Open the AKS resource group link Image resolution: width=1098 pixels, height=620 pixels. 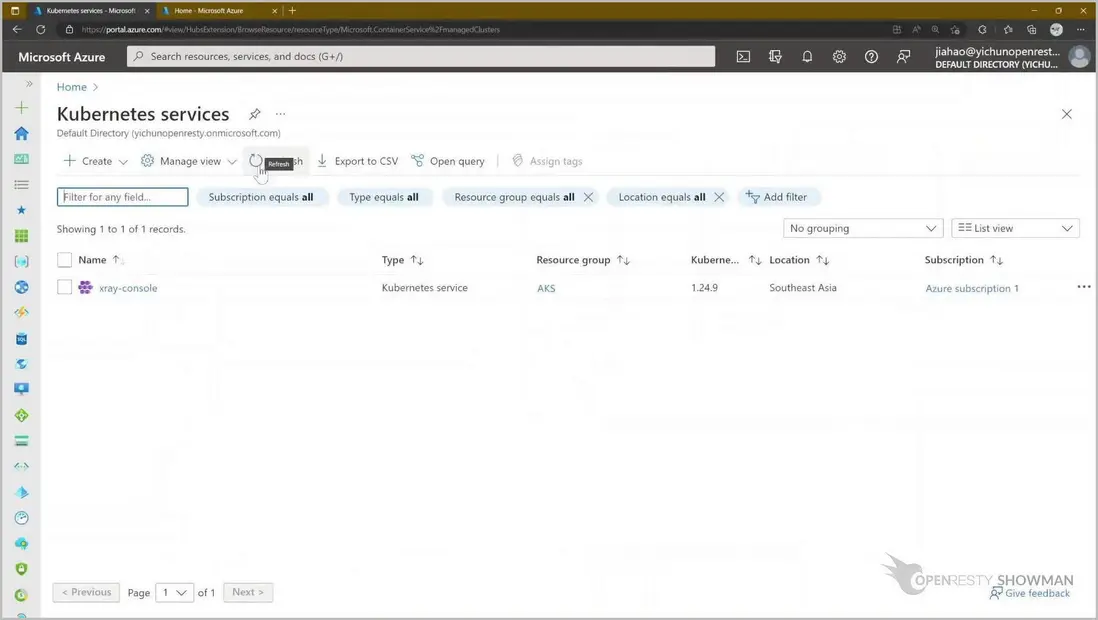coord(546,288)
